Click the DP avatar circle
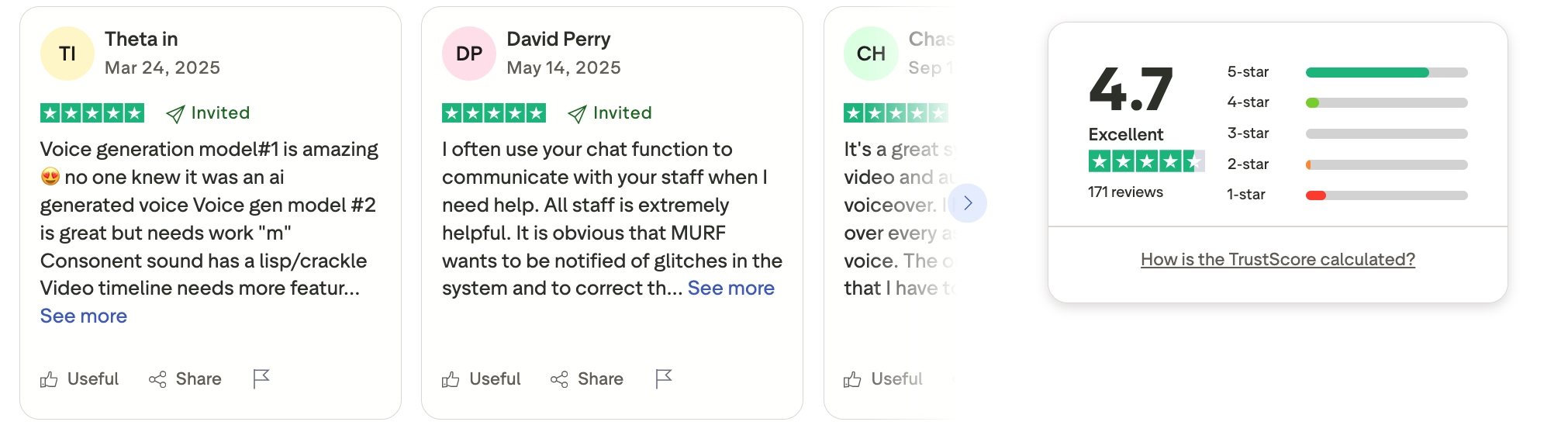1568x439 pixels. (469, 54)
